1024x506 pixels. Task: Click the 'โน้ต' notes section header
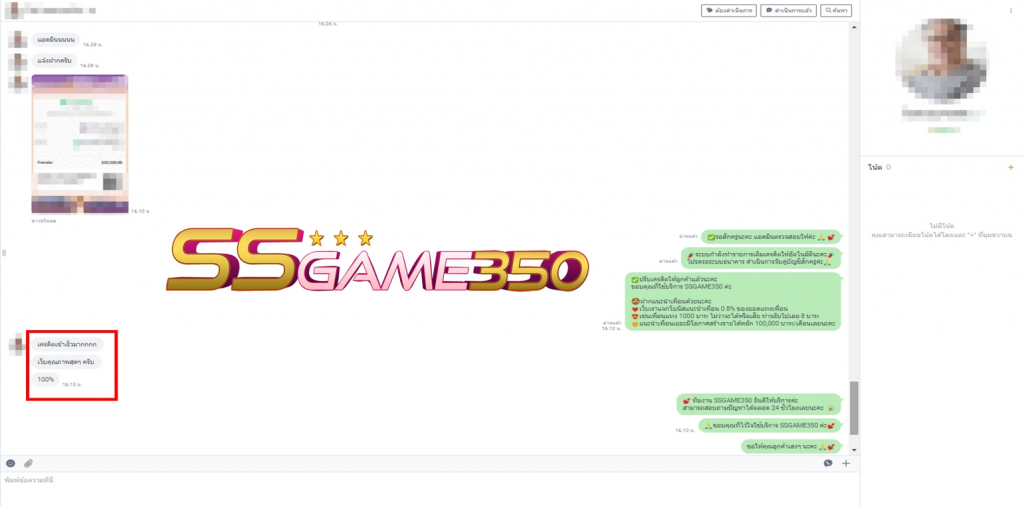[875, 167]
